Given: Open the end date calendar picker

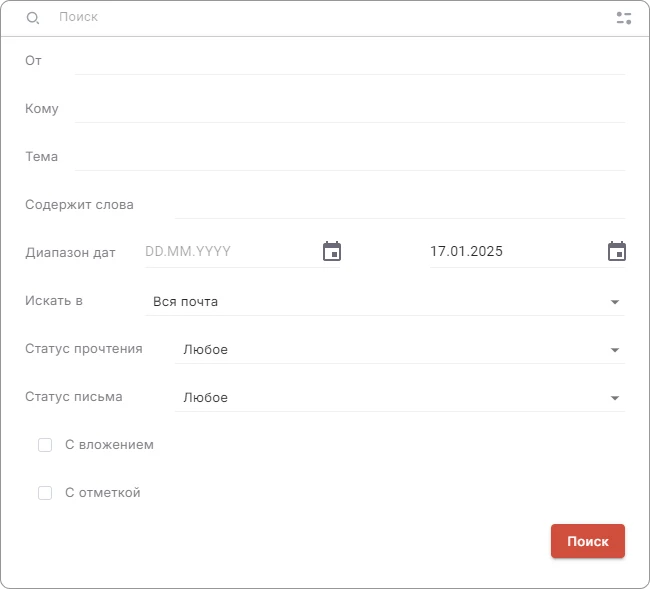Looking at the screenshot, I should click(x=617, y=252).
